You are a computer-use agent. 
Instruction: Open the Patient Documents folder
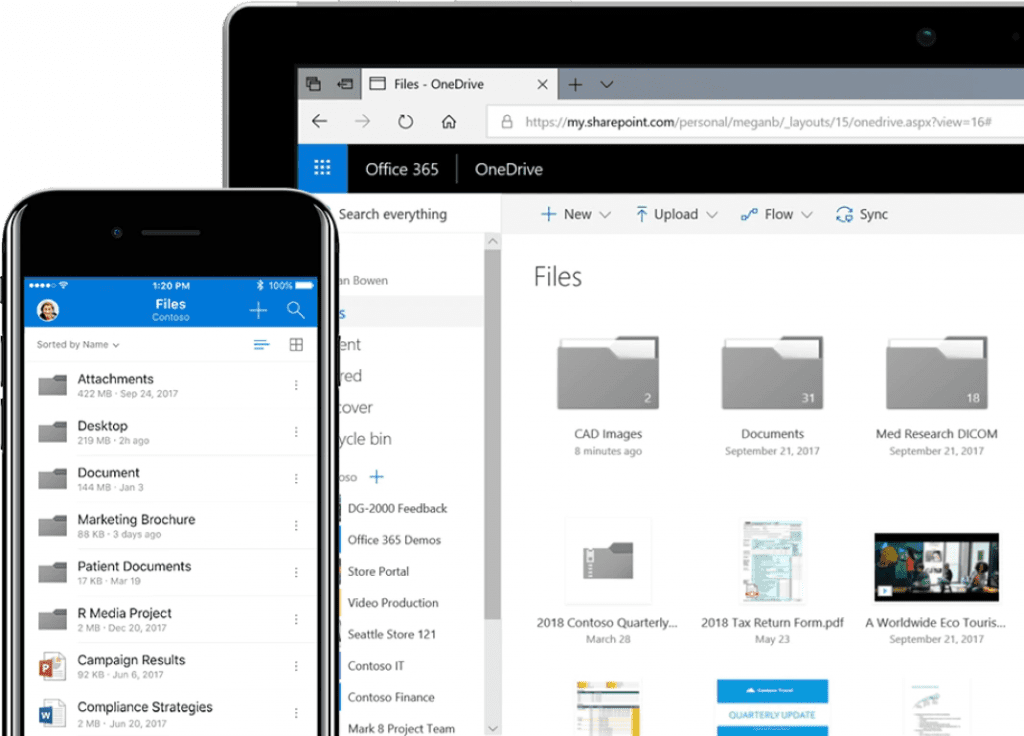pos(170,573)
